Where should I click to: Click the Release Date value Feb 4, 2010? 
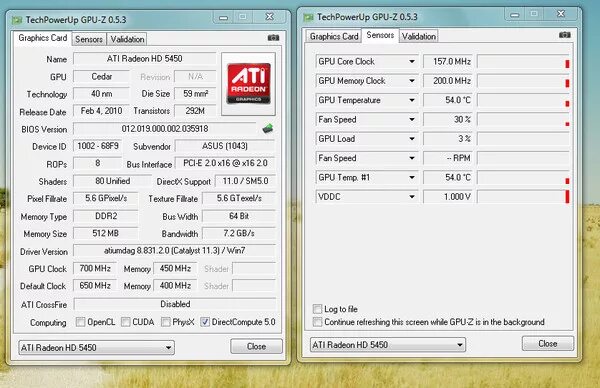(x=101, y=111)
